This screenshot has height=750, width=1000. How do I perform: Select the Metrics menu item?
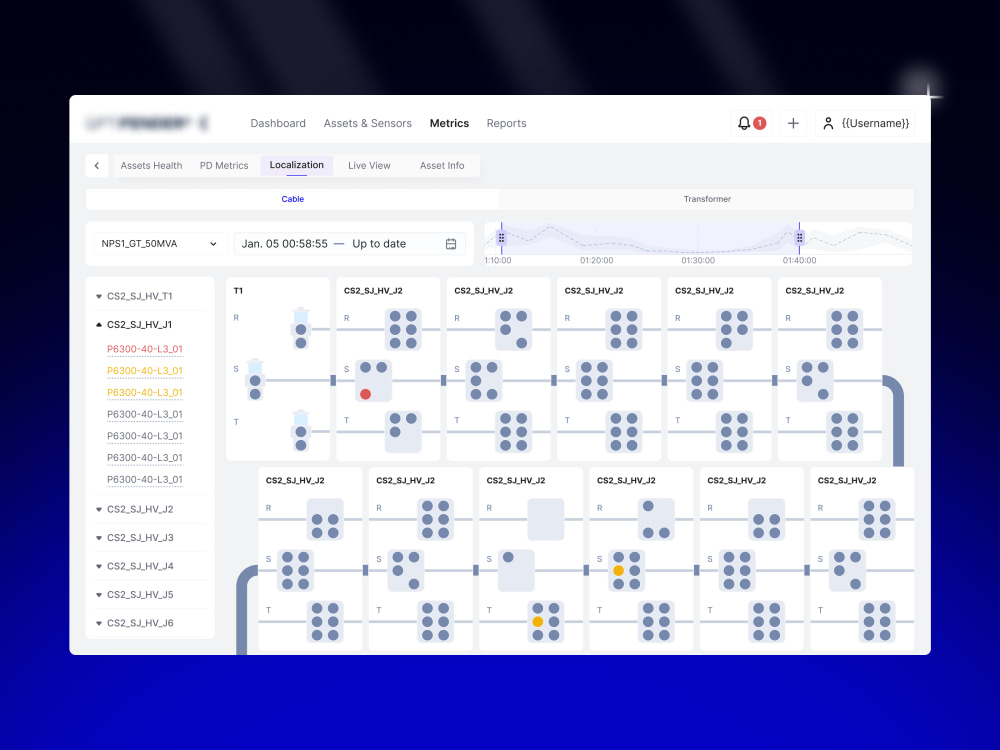coord(449,123)
